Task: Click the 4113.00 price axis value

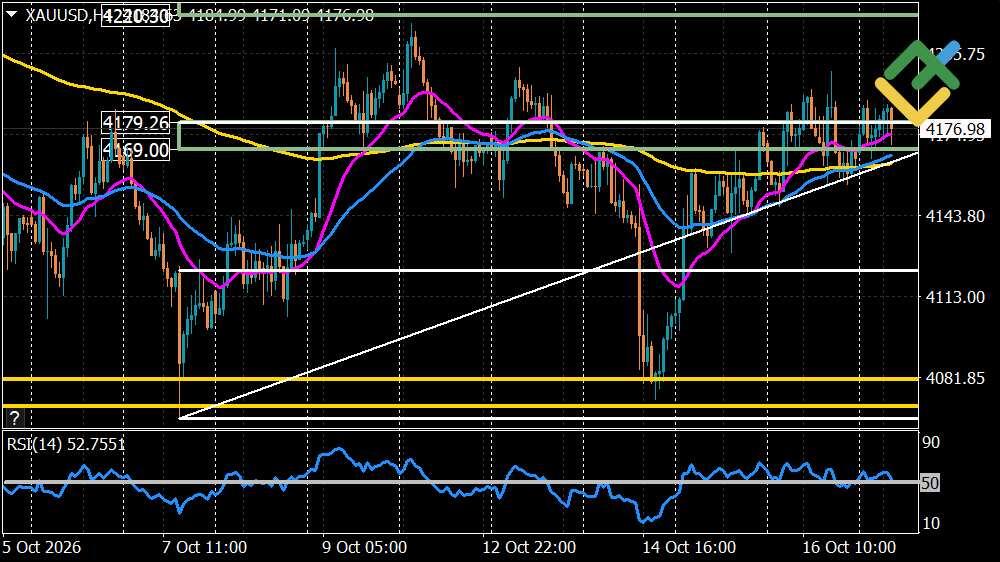Action: pos(955,297)
